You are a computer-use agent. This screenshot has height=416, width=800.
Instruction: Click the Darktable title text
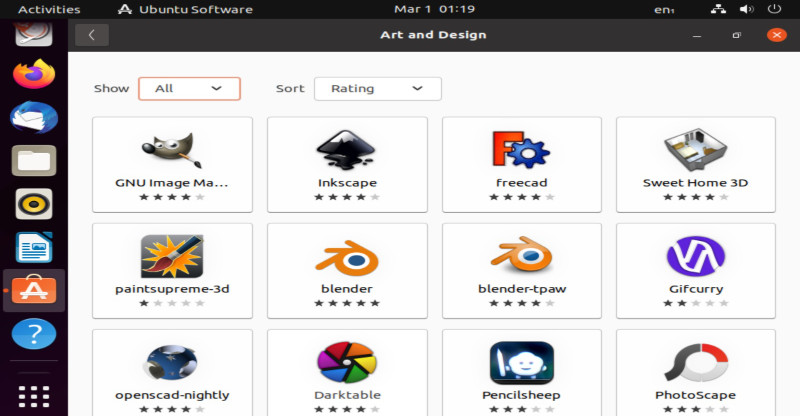pyautogui.click(x=347, y=395)
